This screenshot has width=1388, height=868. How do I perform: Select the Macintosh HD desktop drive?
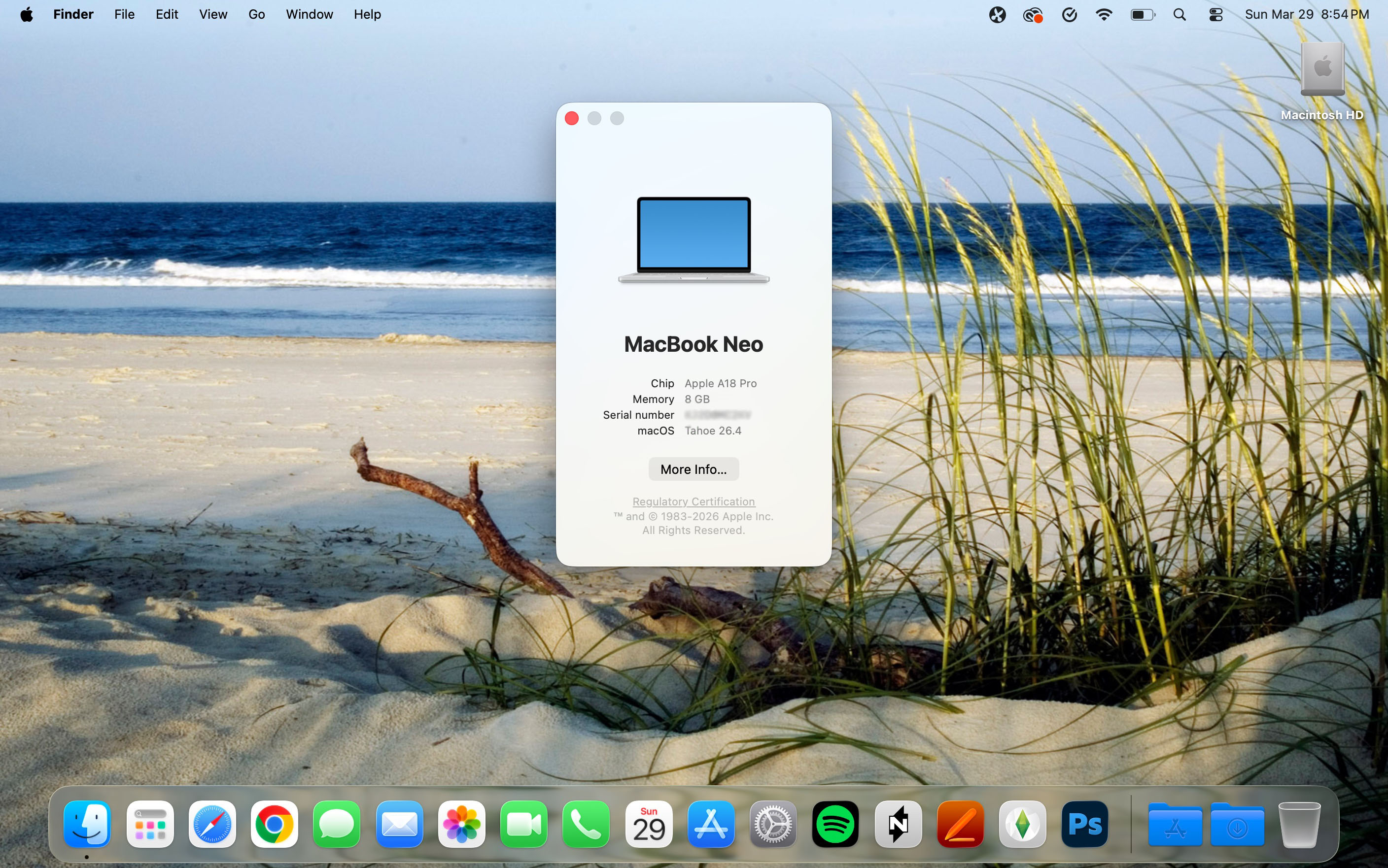pos(1322,69)
